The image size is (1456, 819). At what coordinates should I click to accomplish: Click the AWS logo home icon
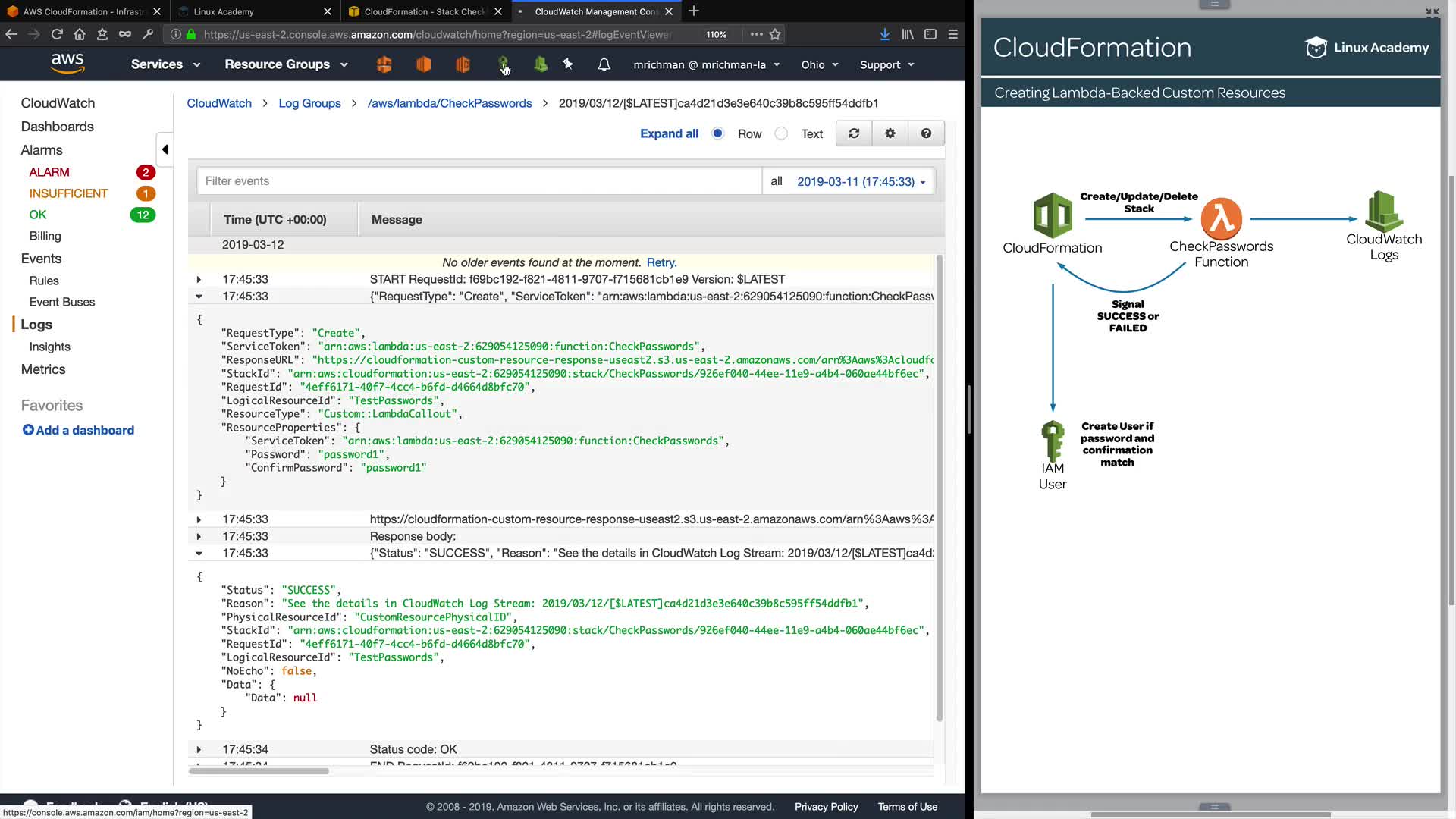pos(67,64)
